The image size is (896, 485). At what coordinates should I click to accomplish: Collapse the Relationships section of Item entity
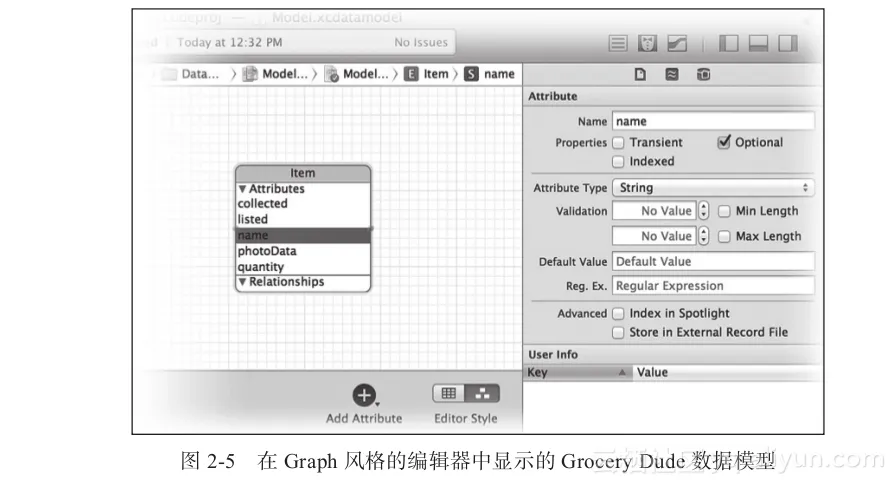(242, 282)
